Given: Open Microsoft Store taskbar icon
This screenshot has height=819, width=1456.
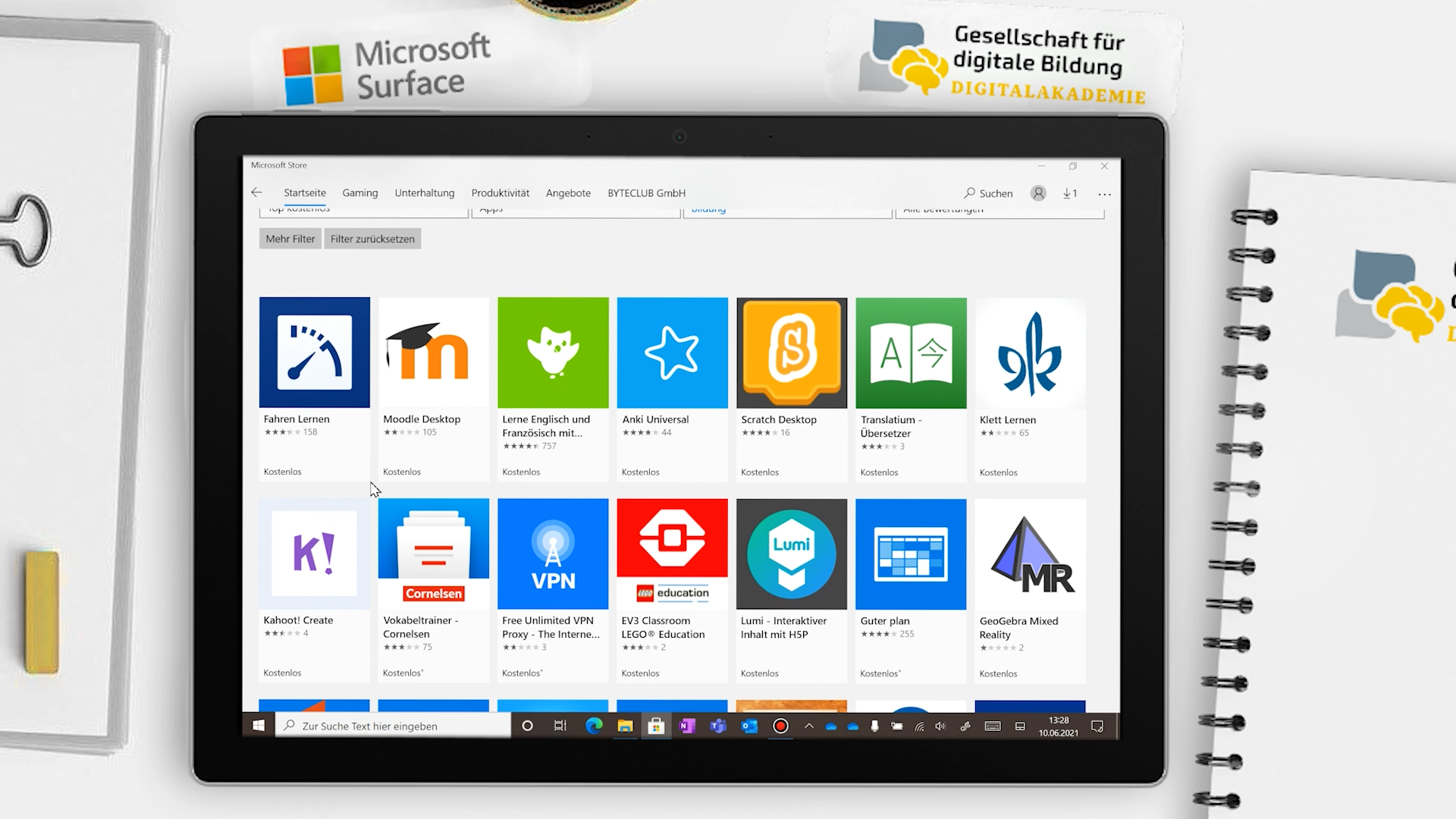Looking at the screenshot, I should pyautogui.click(x=656, y=726).
